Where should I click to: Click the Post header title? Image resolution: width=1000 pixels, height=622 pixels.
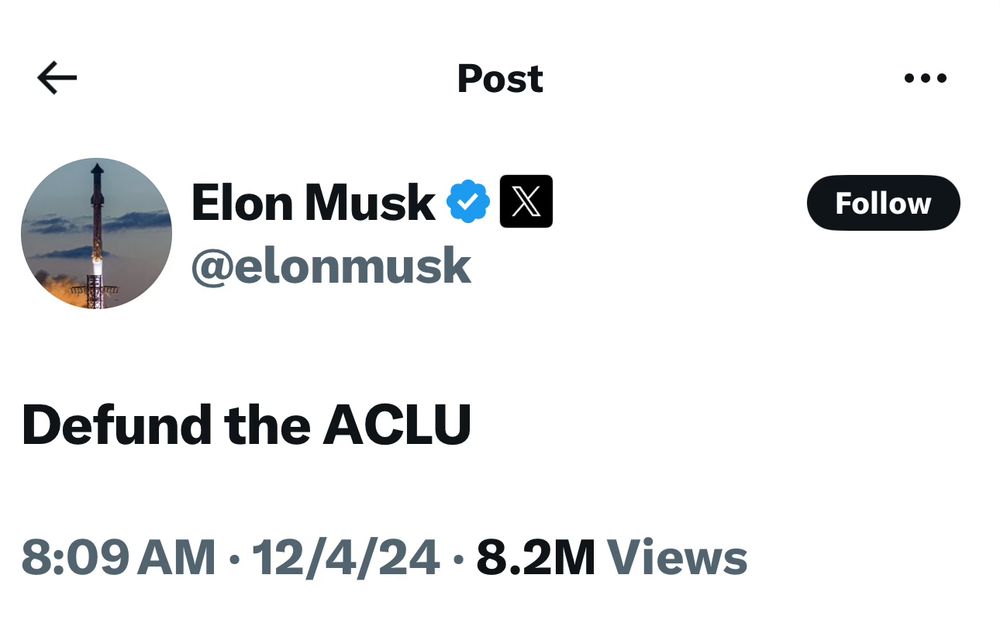(x=500, y=78)
